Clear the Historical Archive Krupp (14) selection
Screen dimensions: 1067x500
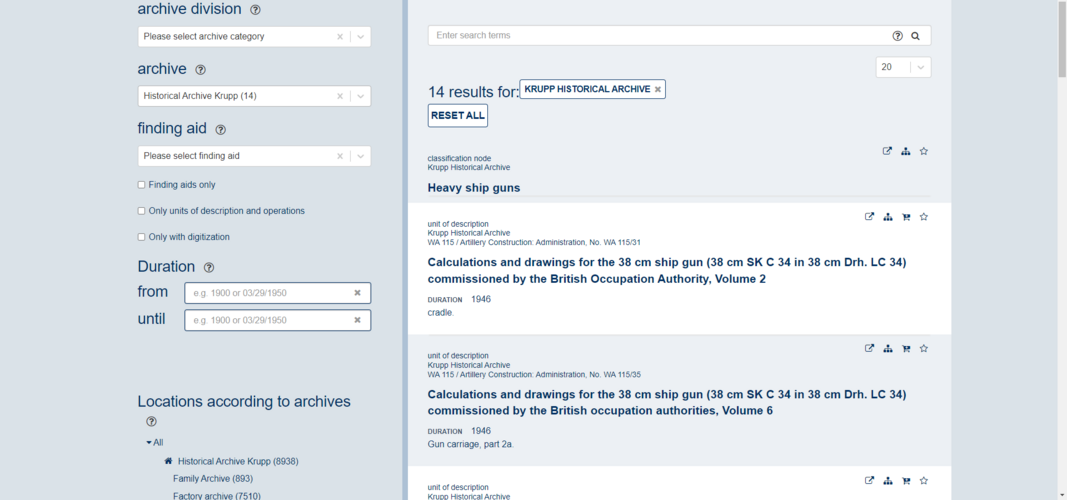point(340,97)
